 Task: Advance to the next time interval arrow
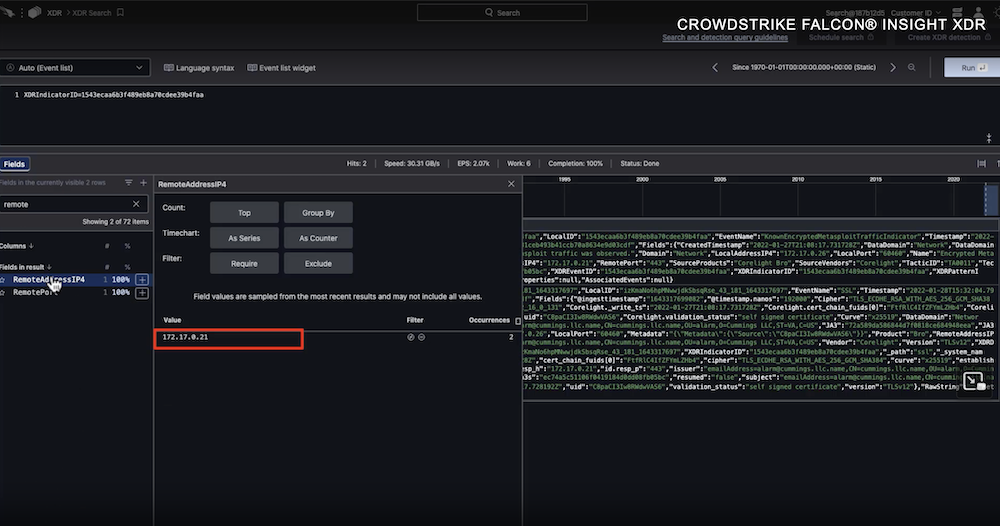point(894,68)
